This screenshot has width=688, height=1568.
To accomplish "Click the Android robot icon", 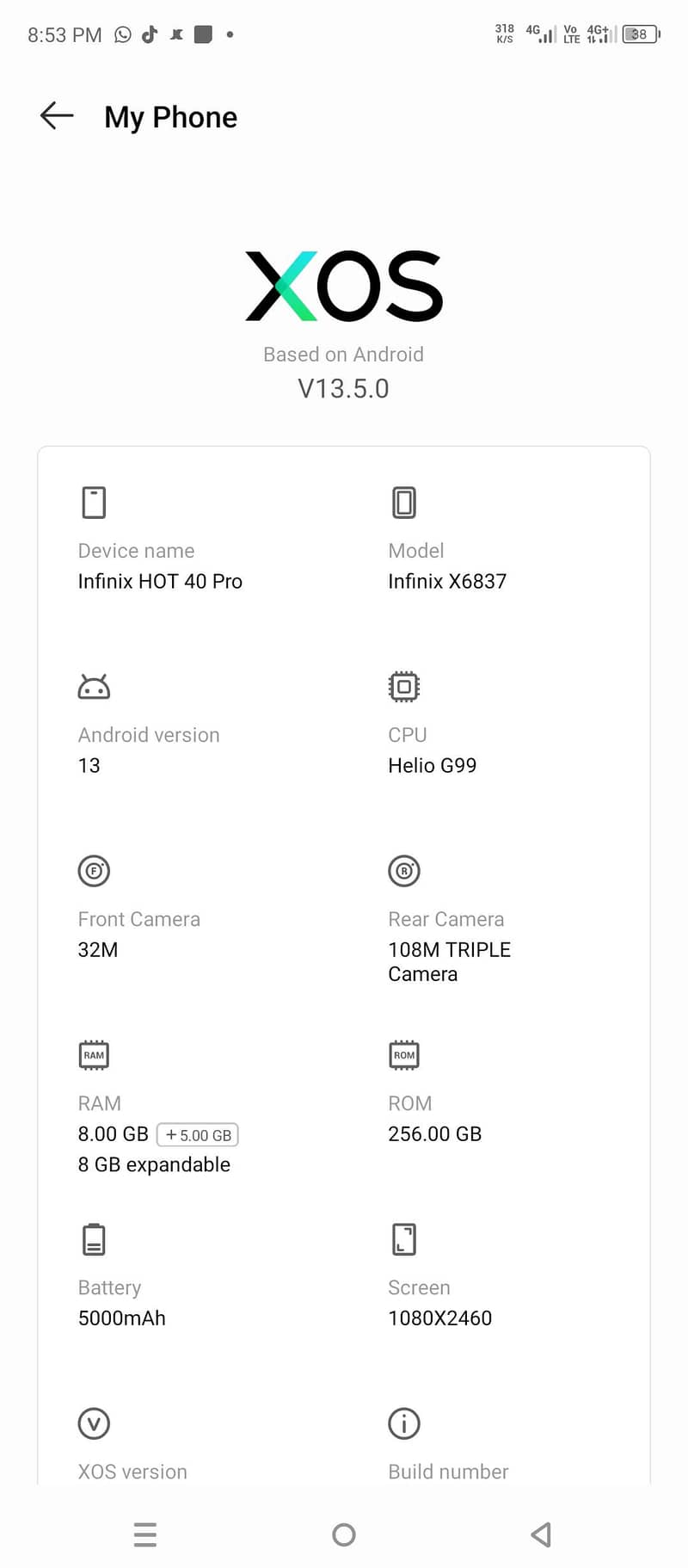I will click(x=94, y=686).
